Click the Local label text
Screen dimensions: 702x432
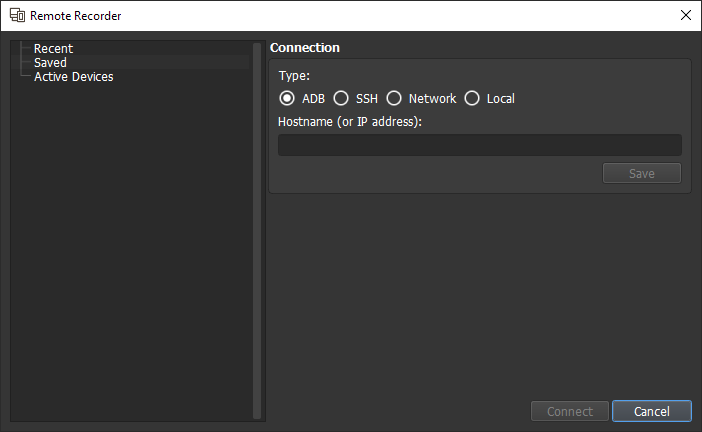501,98
